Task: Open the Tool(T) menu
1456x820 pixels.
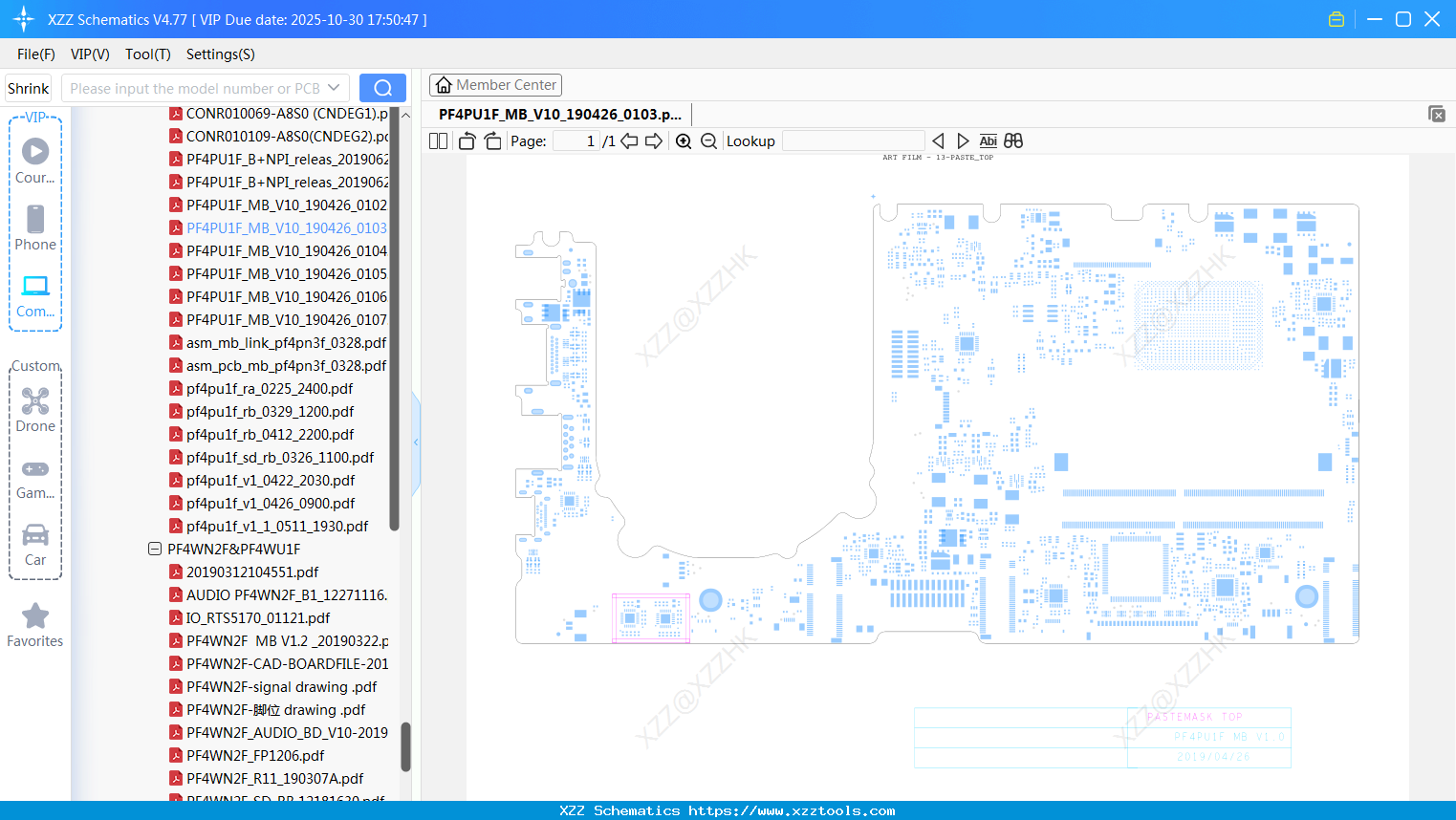Action: coord(148,54)
